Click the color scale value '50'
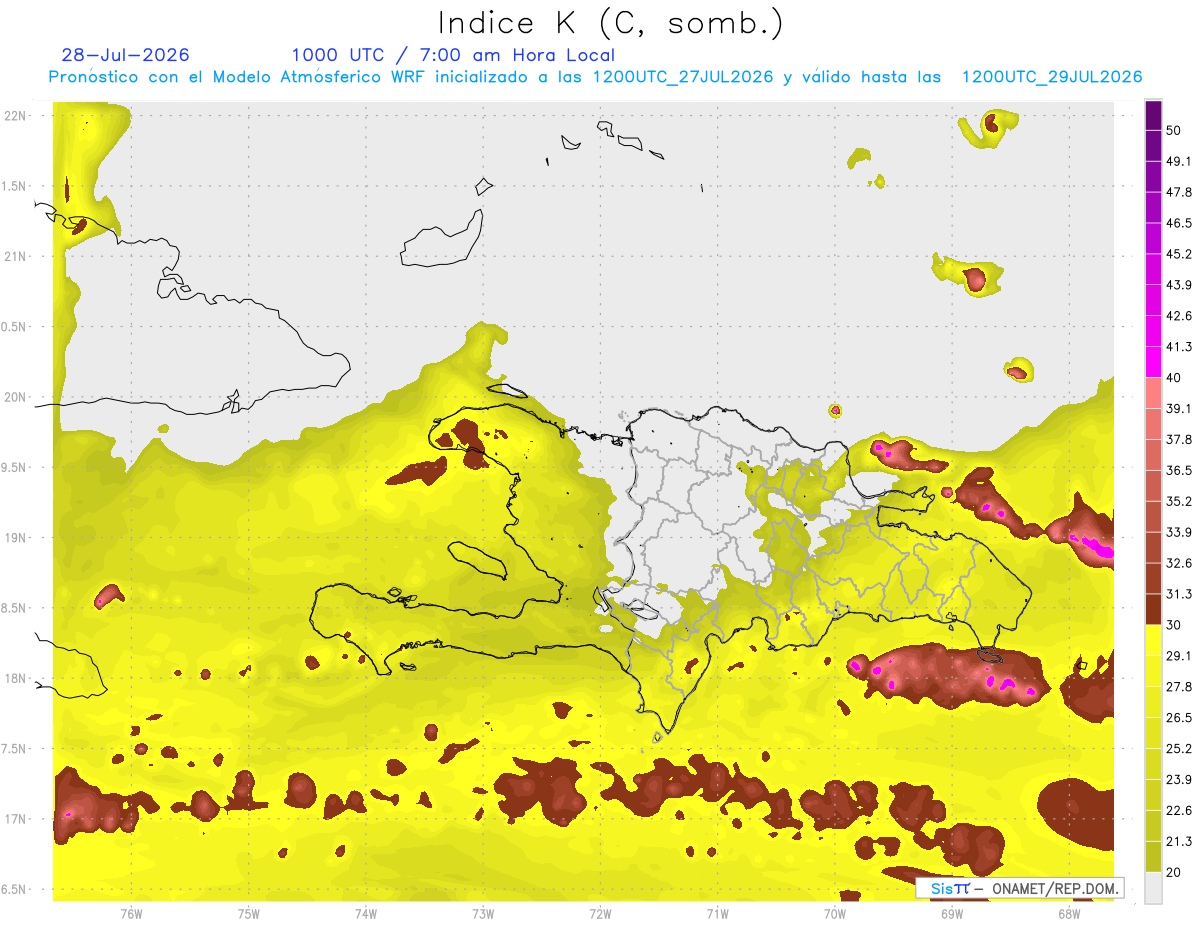Screen dimensions: 1200x927 click(1174, 129)
